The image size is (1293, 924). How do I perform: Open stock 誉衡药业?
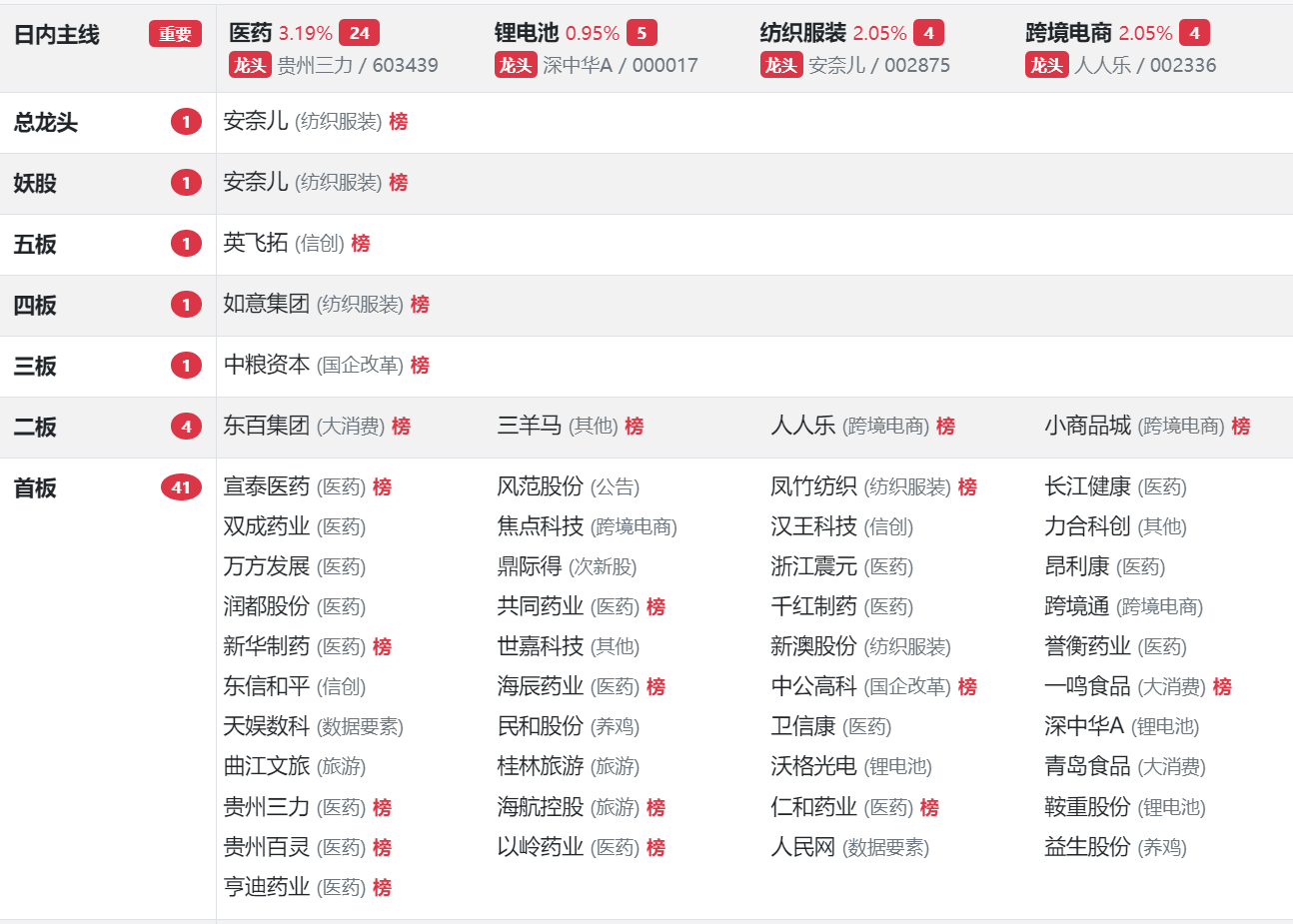[1088, 647]
